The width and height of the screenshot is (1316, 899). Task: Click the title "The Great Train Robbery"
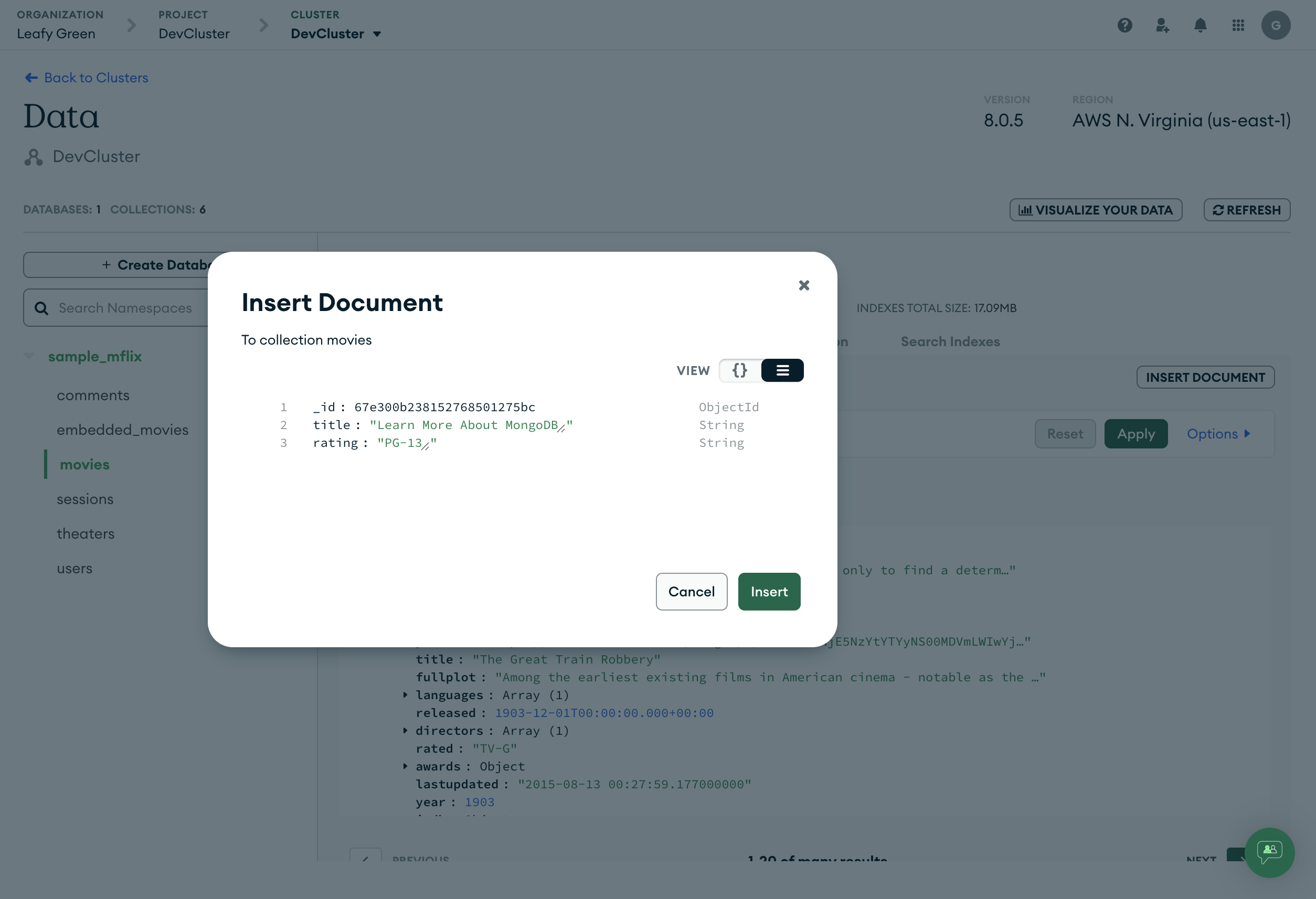566,659
